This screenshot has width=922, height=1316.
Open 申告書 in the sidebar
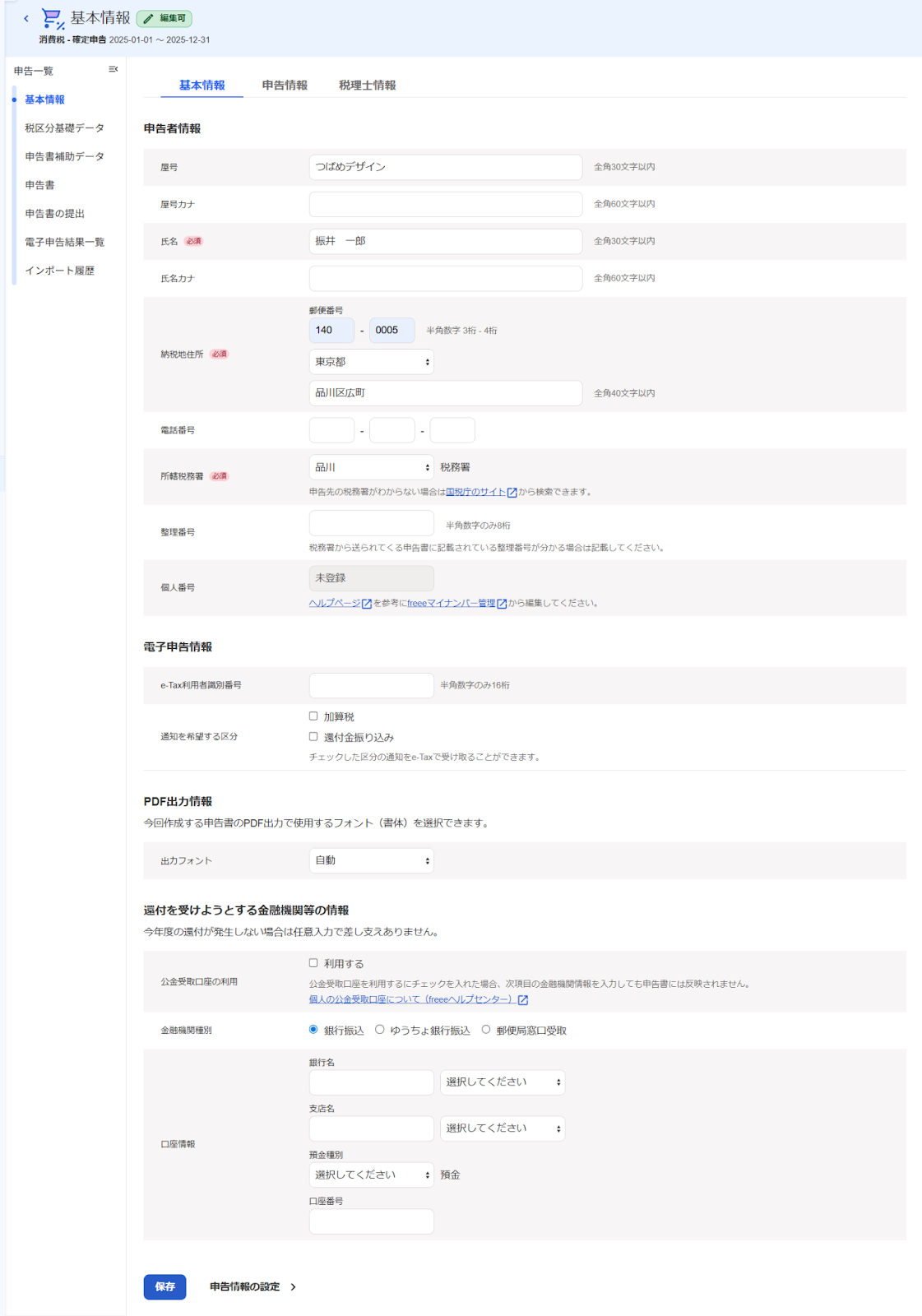40,185
